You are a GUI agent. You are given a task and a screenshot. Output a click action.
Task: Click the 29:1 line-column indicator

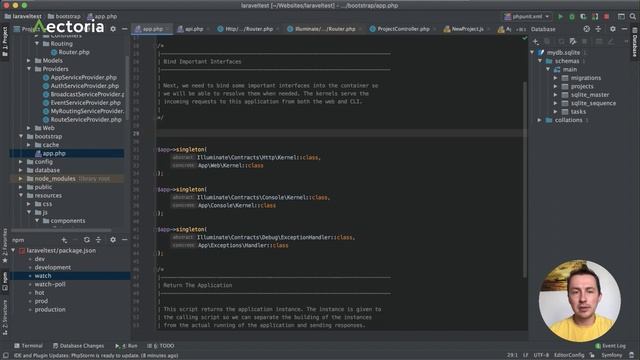tap(512, 356)
